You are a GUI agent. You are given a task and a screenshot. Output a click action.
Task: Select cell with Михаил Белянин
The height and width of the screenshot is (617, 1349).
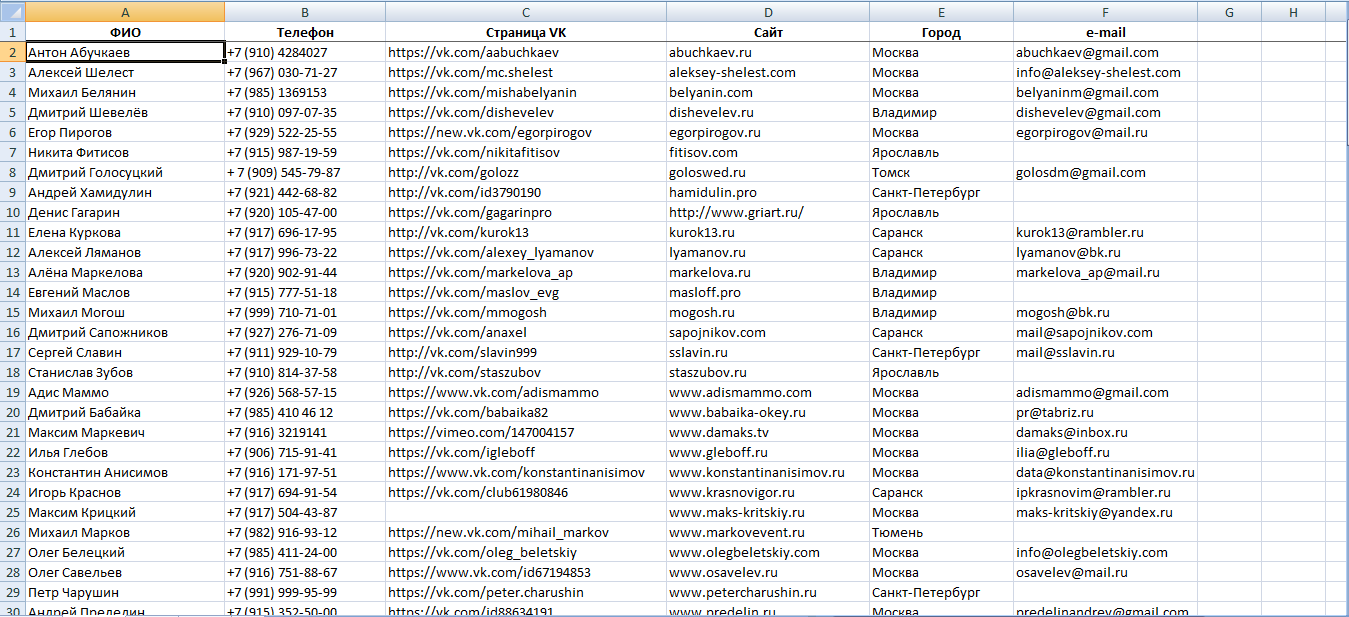125,92
